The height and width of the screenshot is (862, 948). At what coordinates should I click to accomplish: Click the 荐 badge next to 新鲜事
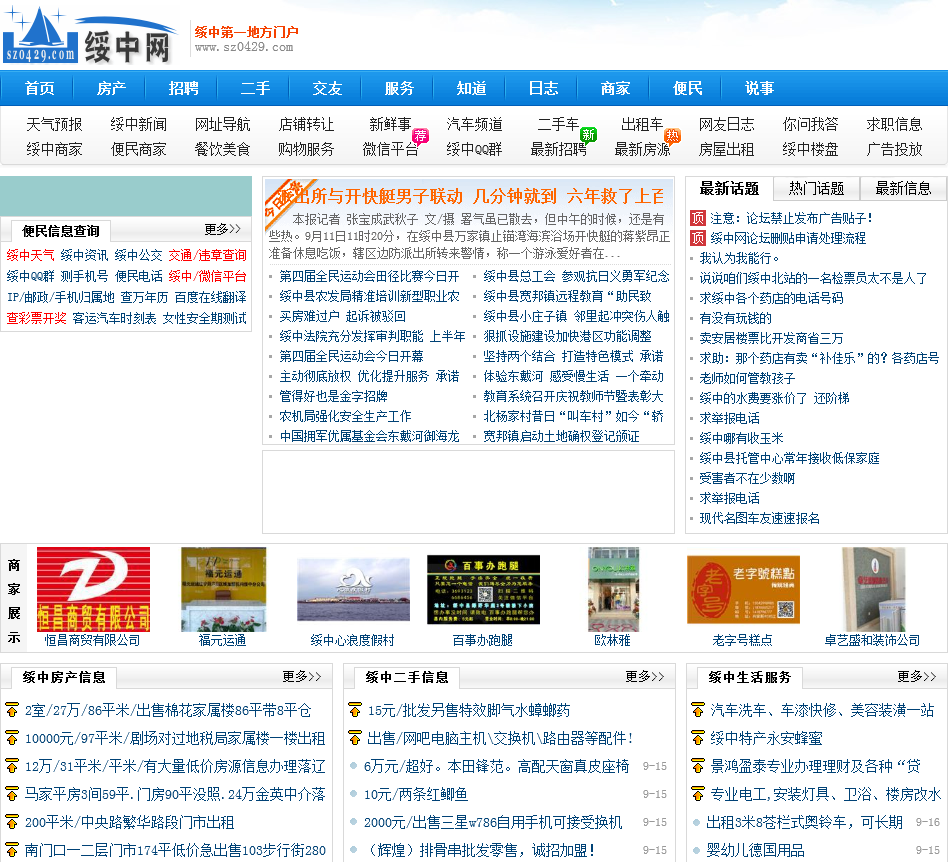pyautogui.click(x=420, y=136)
